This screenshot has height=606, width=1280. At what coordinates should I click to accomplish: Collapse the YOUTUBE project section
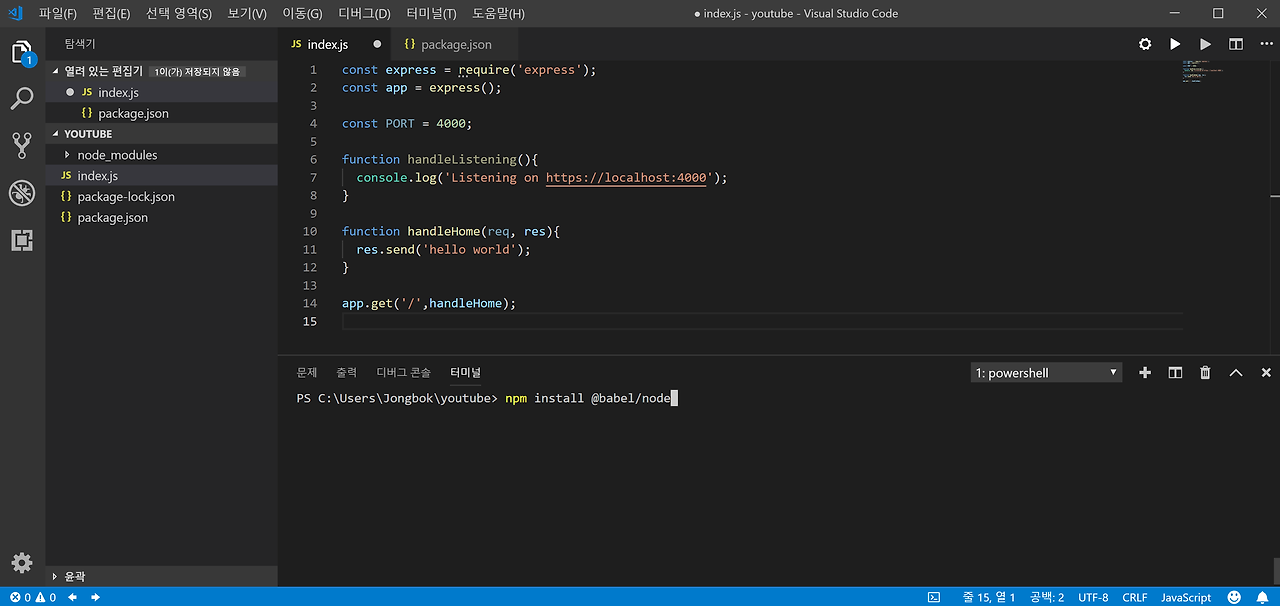point(88,134)
